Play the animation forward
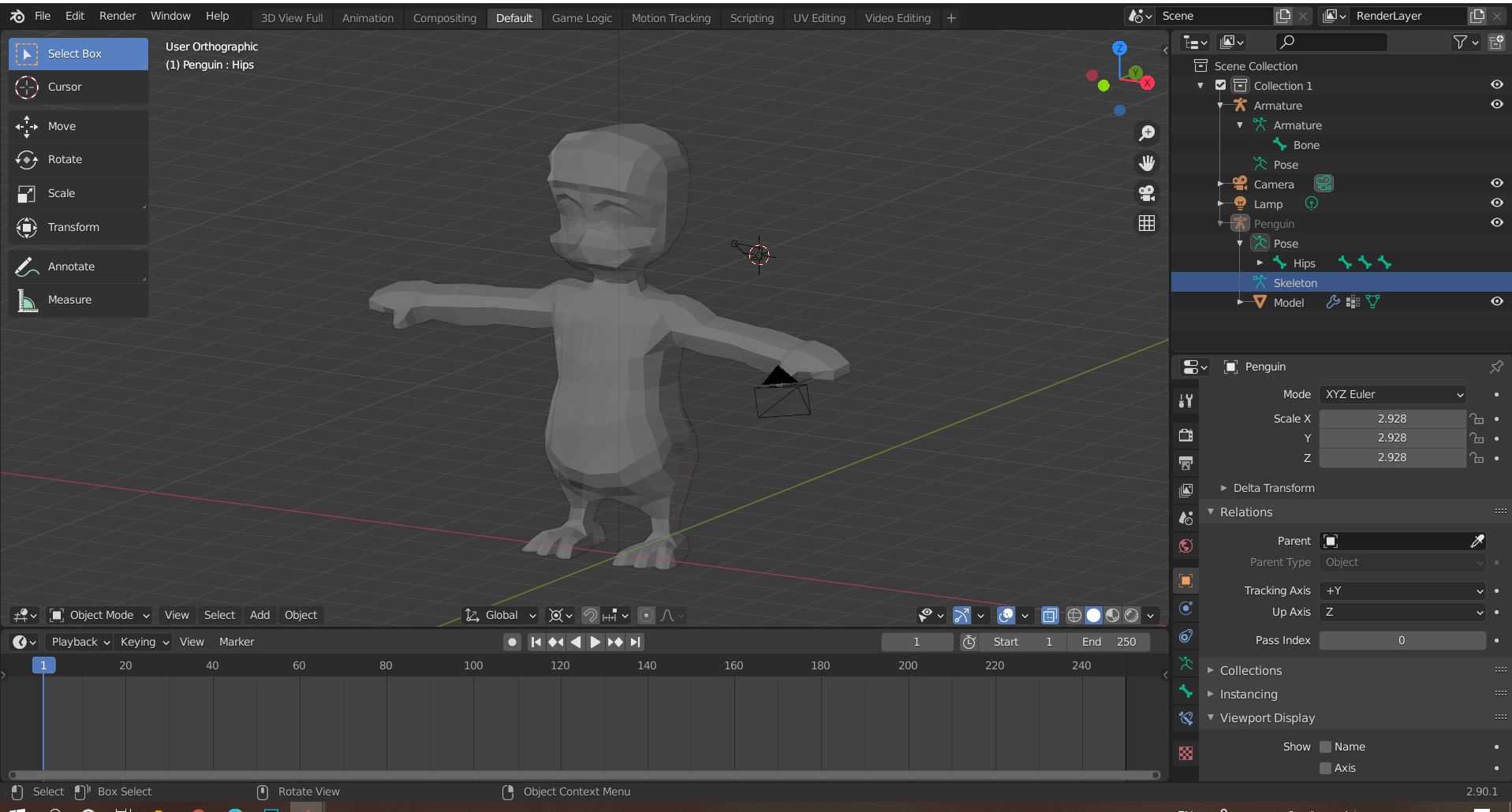 [x=595, y=642]
